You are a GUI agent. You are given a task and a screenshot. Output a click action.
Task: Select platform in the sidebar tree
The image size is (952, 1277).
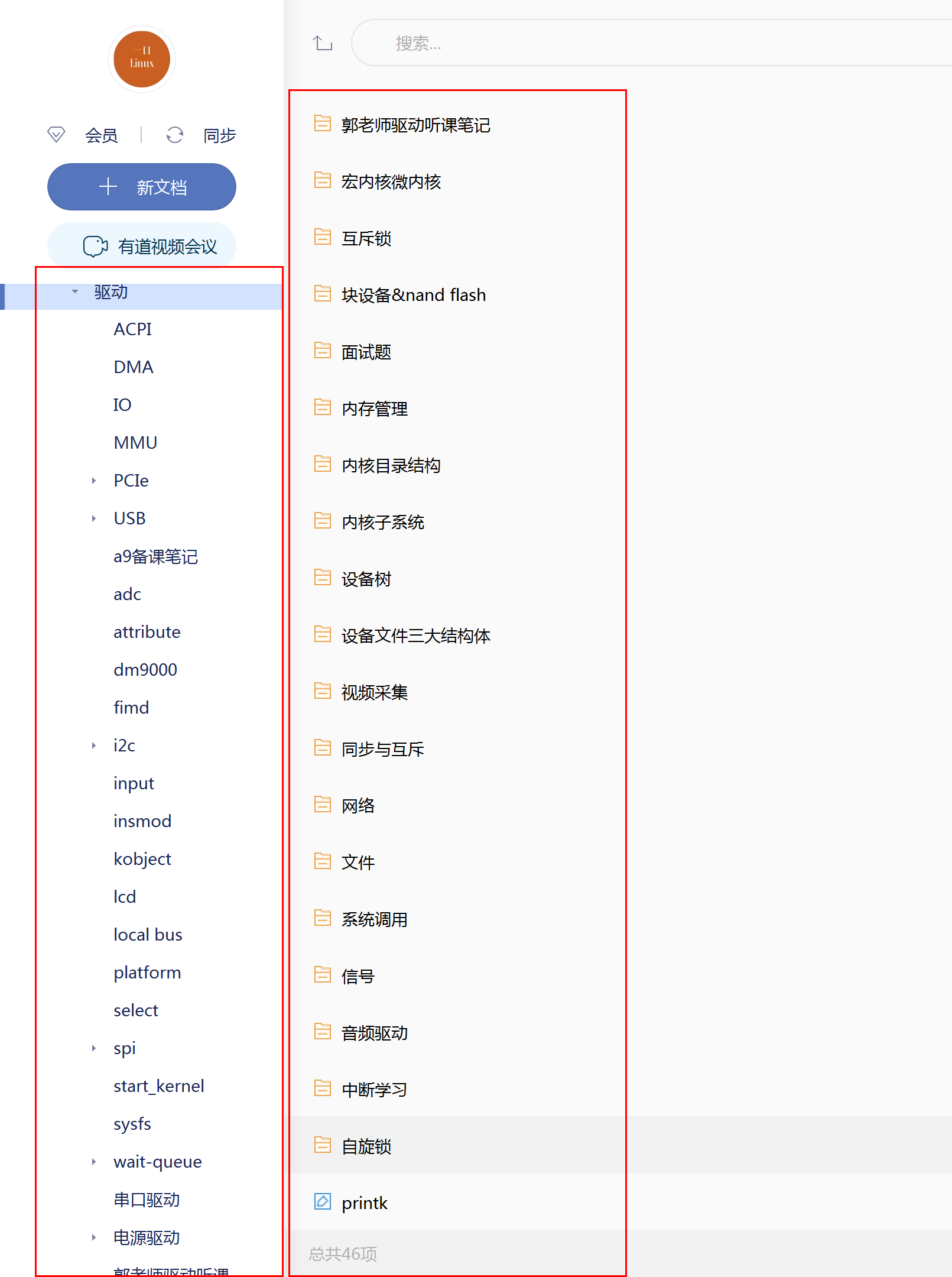147,973
